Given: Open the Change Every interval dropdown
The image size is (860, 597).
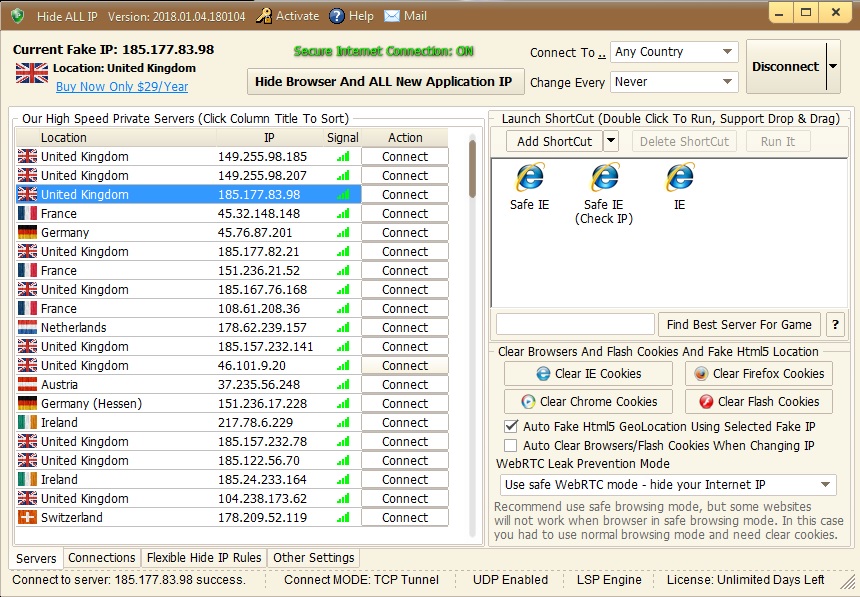Looking at the screenshot, I should [x=674, y=82].
